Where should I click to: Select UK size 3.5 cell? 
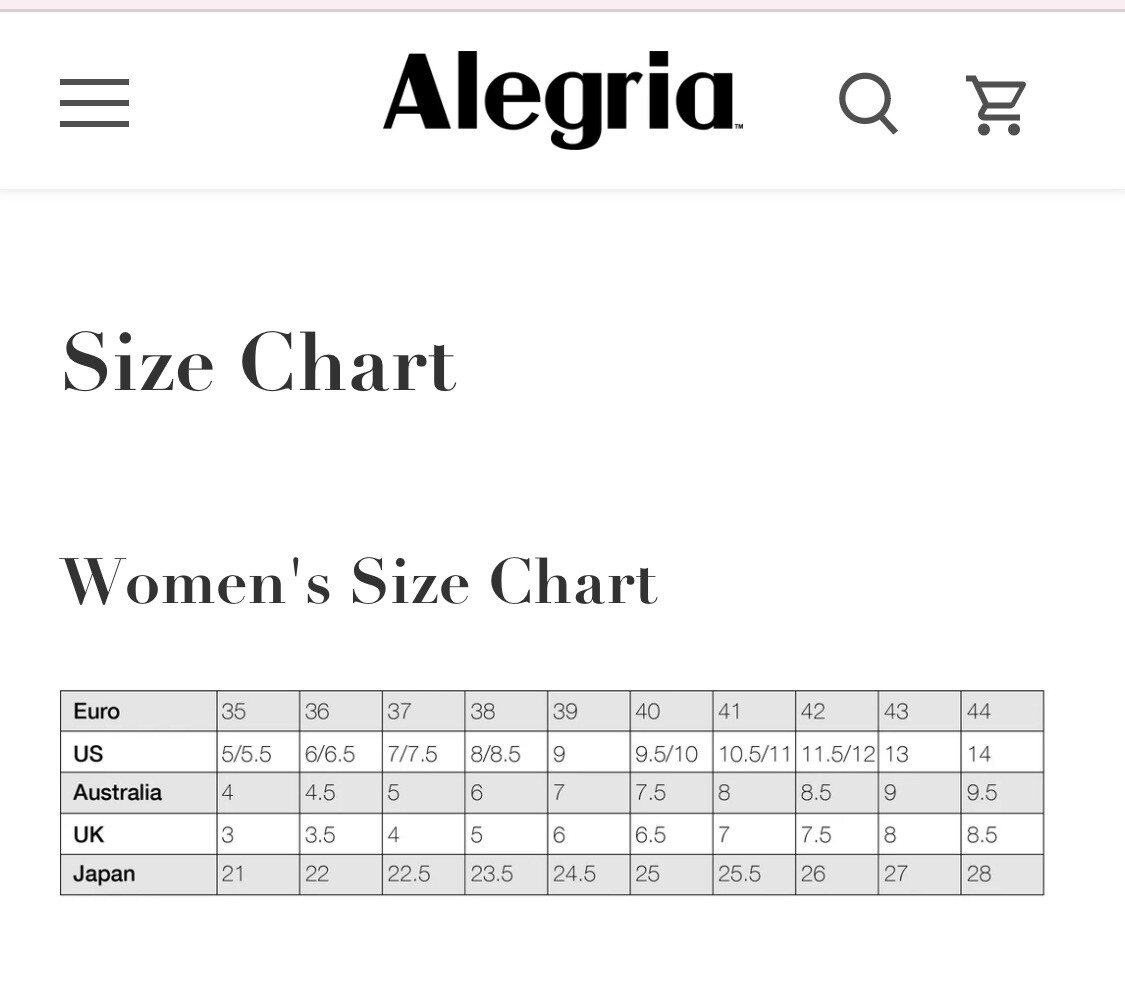click(x=341, y=834)
